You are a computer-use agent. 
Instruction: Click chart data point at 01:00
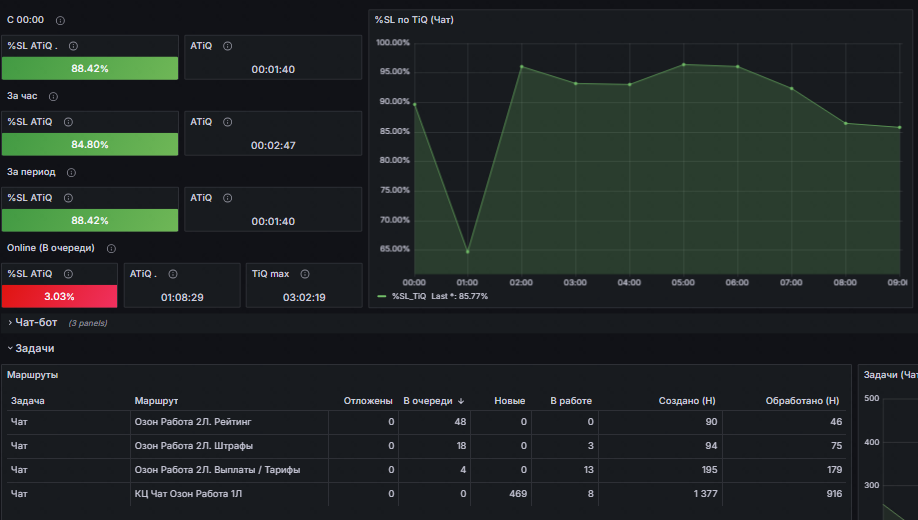(x=468, y=252)
